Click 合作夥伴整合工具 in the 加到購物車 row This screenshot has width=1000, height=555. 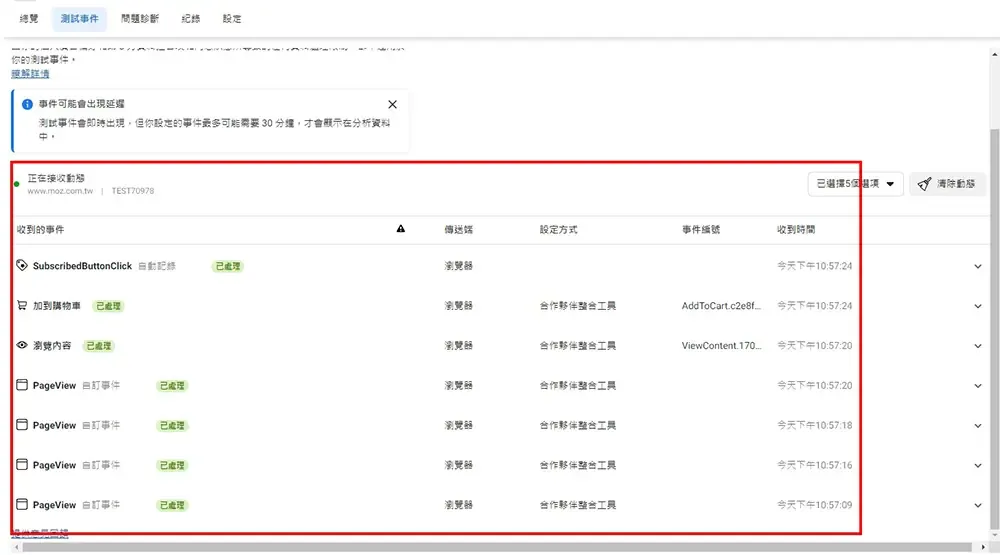(577, 306)
